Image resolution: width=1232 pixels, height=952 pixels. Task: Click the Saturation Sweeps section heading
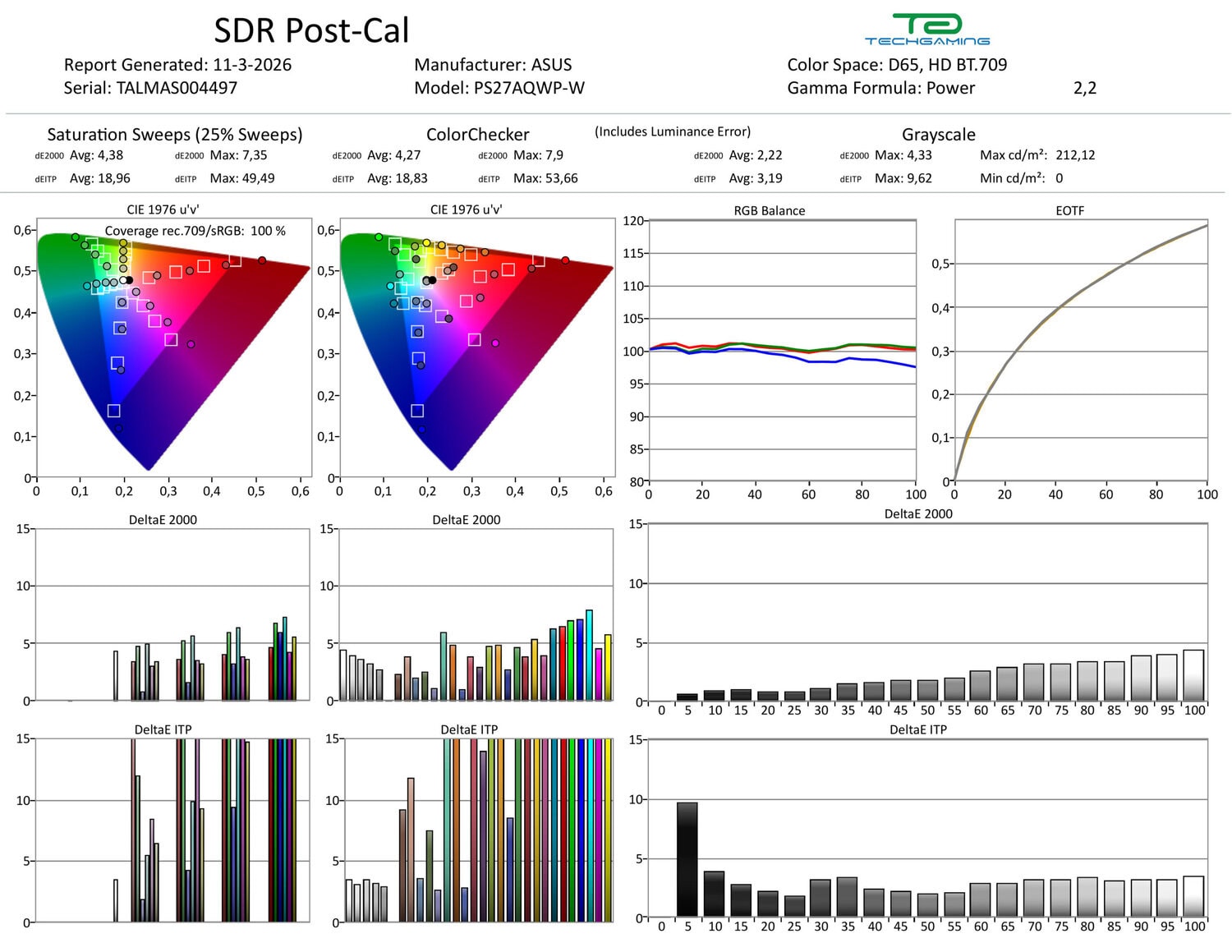[x=174, y=135]
